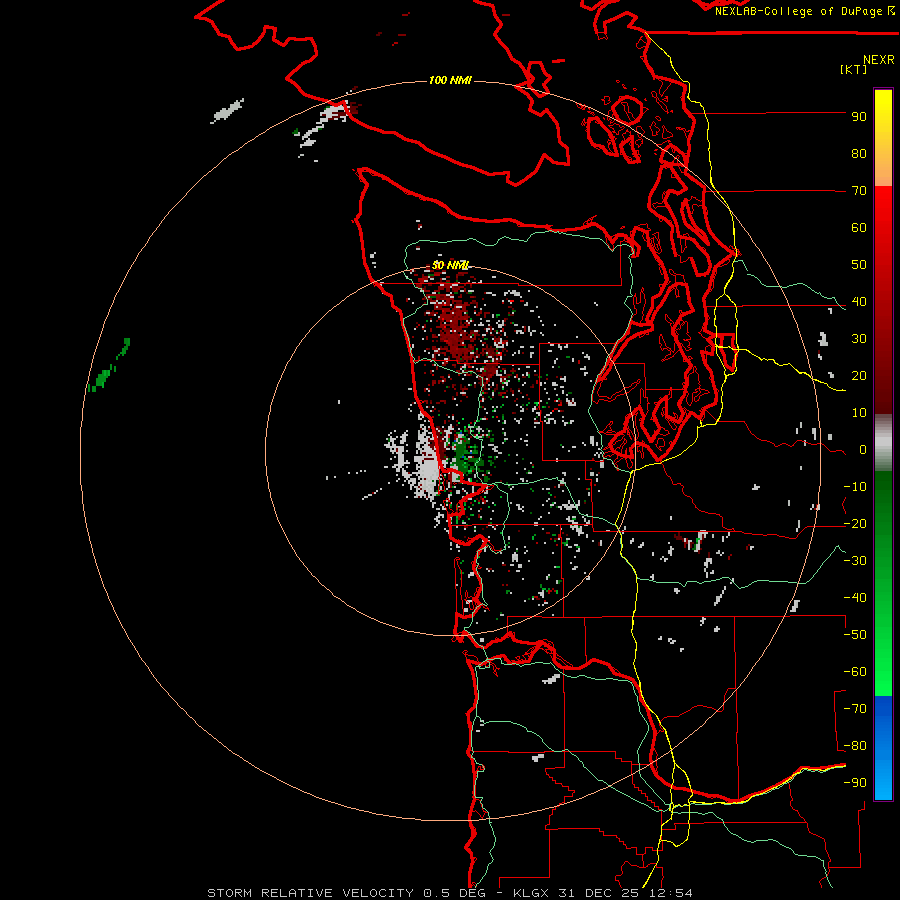Click the '0' value on the velocity scale
900x900 pixels.
point(863,450)
